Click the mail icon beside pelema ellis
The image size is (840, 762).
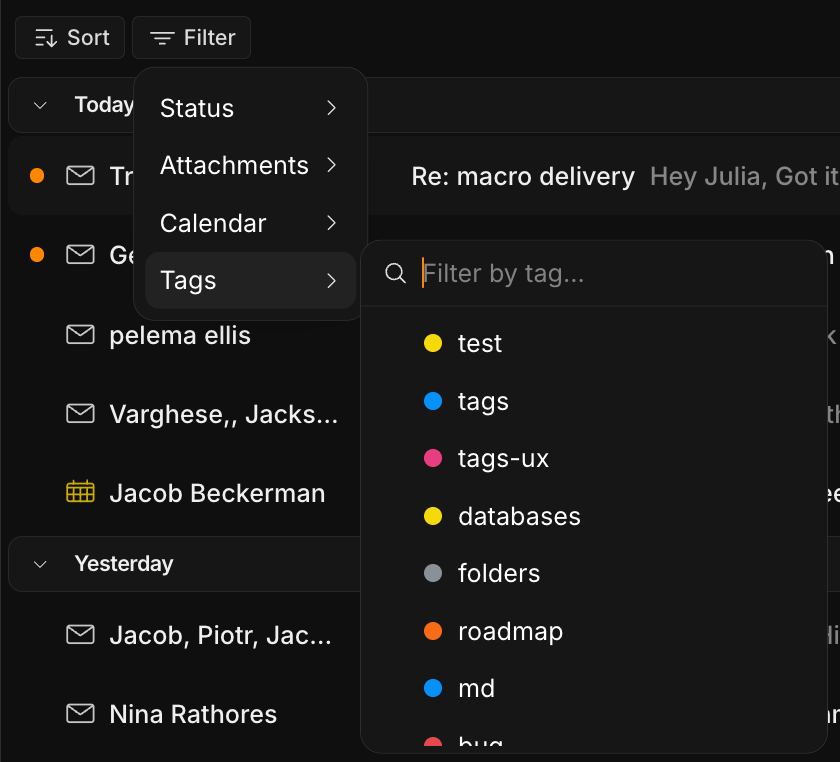[x=80, y=335]
